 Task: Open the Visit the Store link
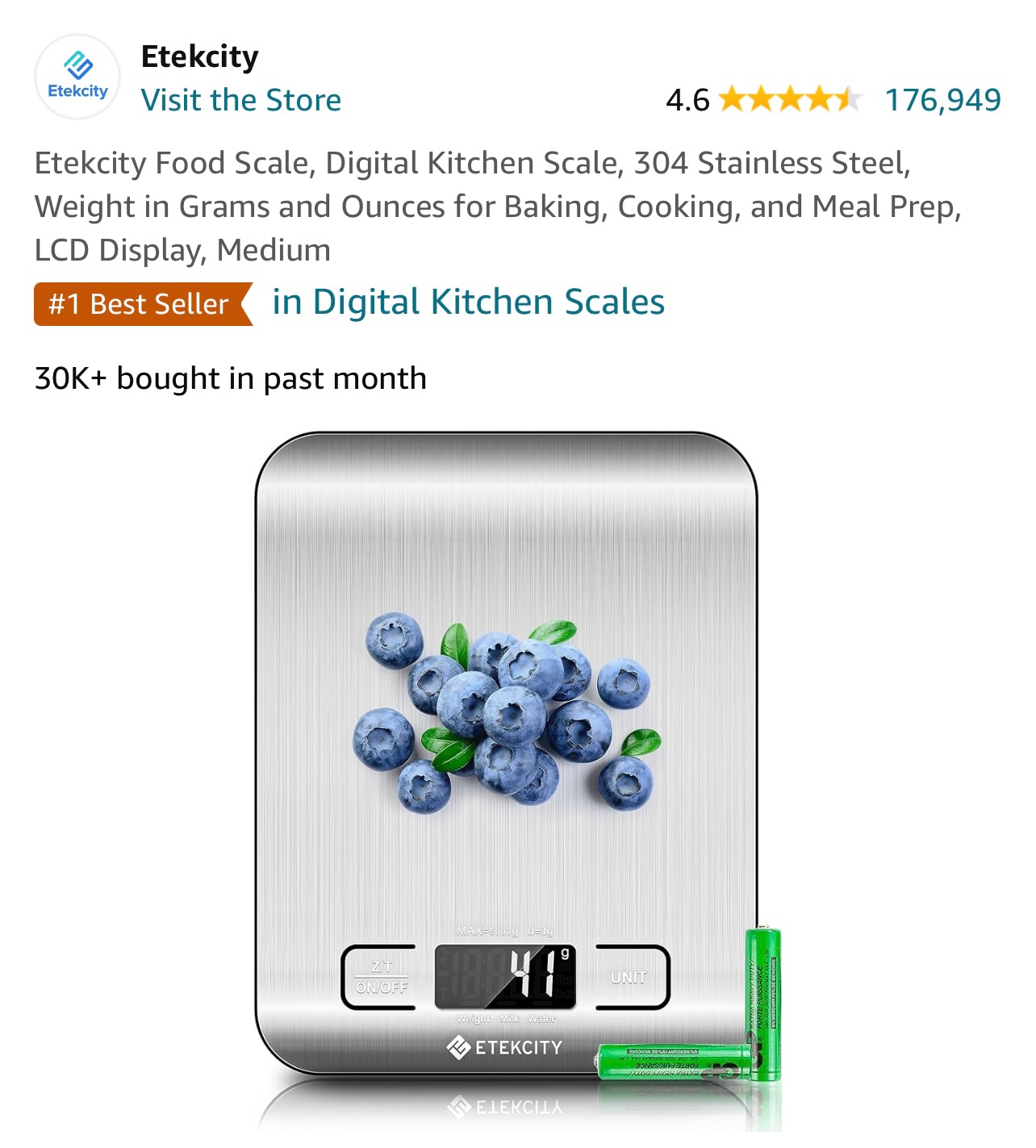click(x=241, y=100)
